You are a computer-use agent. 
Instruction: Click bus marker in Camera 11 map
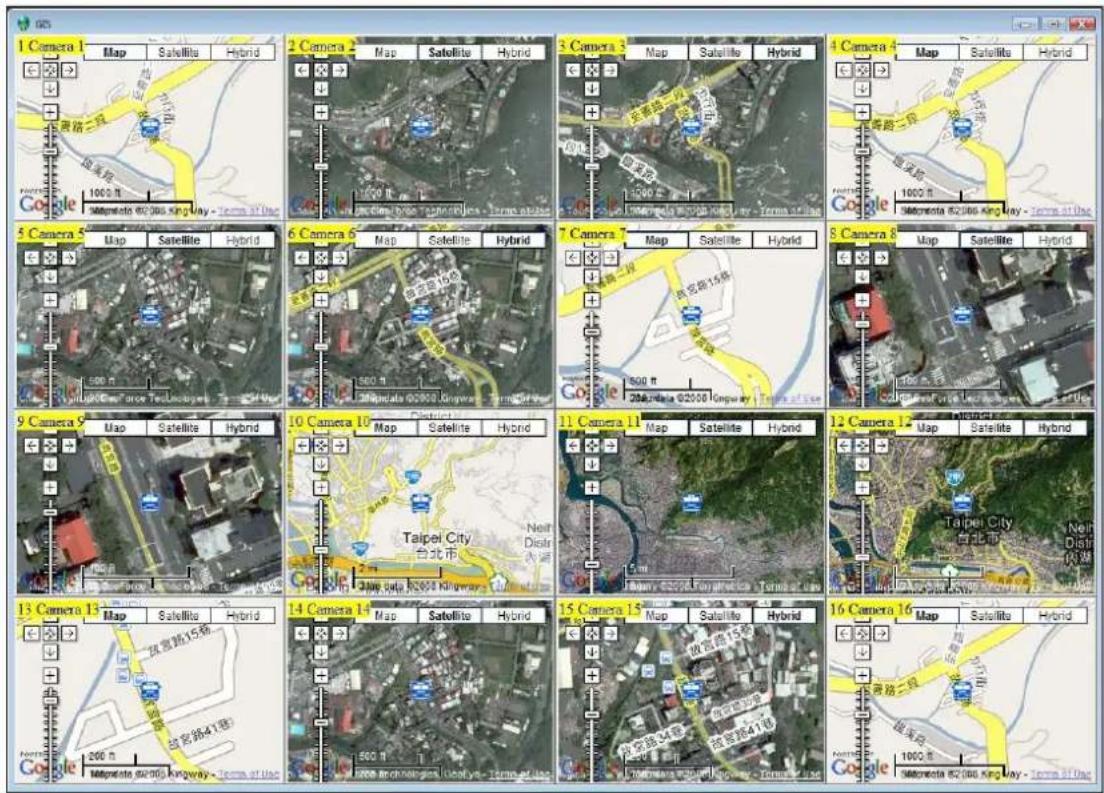point(691,504)
